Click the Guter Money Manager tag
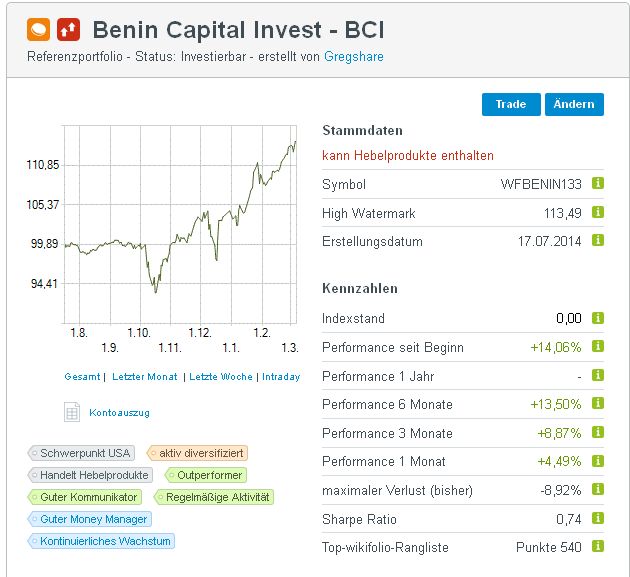Image resolution: width=630 pixels, height=577 pixels. pos(90,519)
